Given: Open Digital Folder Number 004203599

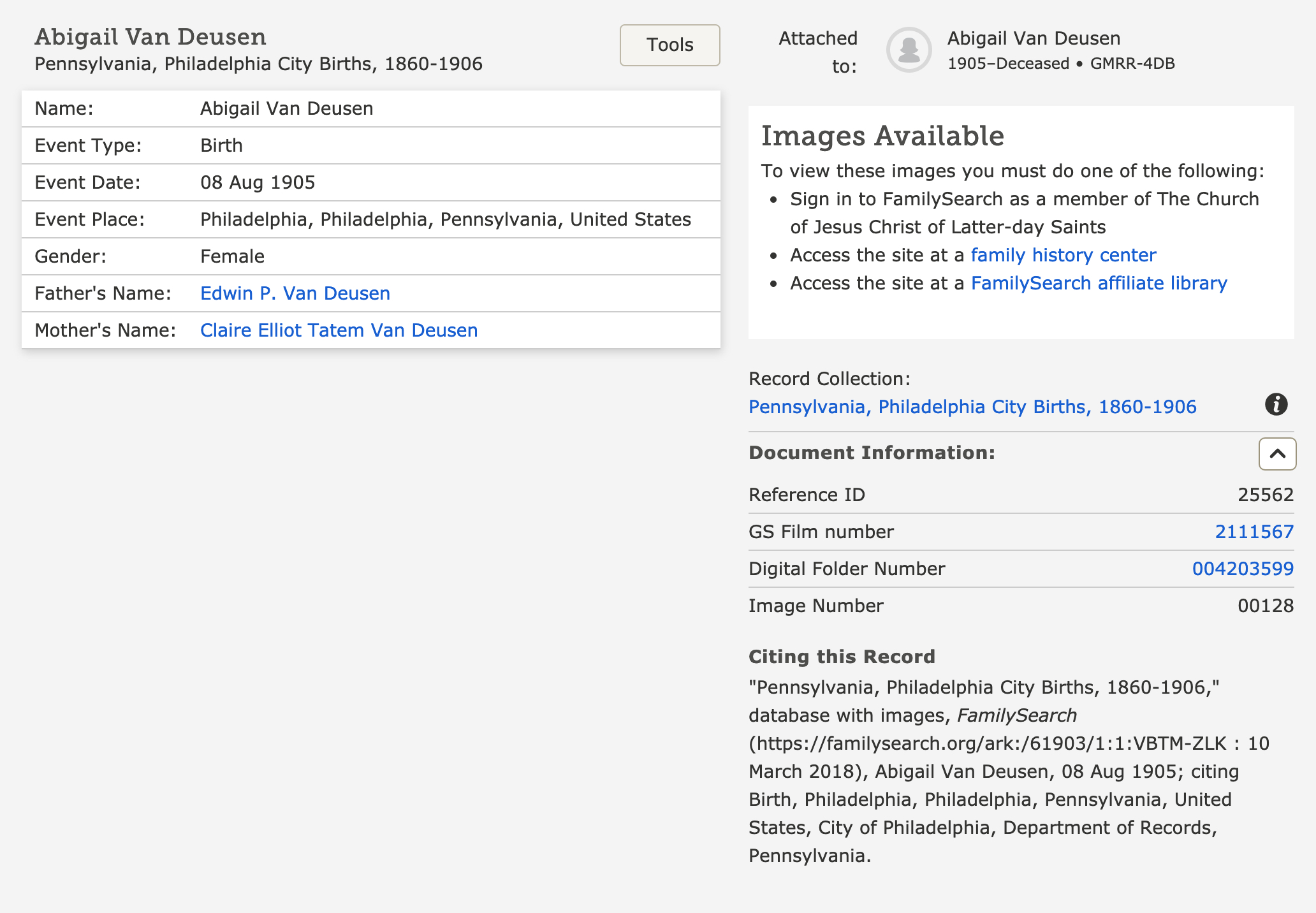Looking at the screenshot, I should [x=1242, y=569].
